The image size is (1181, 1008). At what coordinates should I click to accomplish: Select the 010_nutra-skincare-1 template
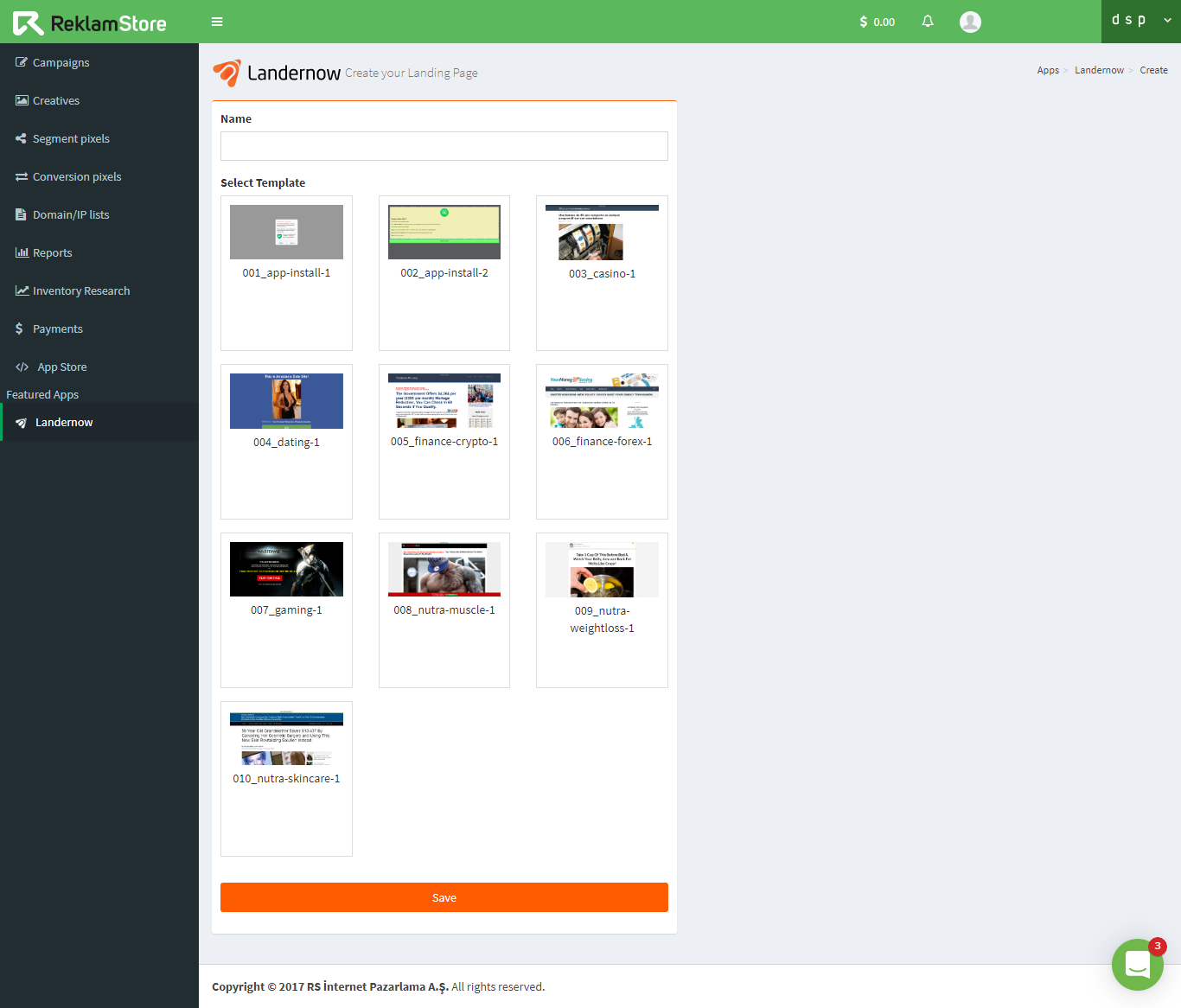coord(286,778)
